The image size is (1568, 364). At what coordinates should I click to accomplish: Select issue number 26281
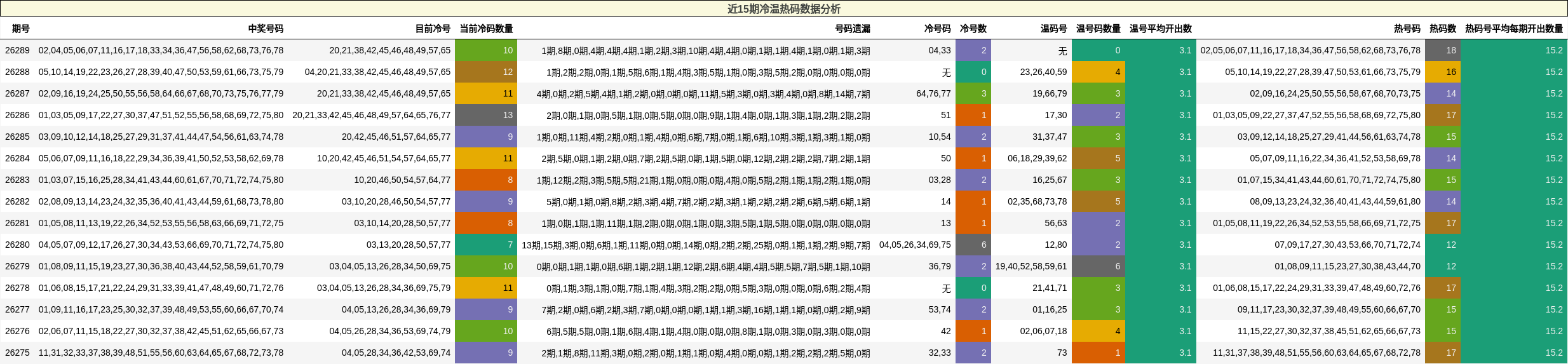point(17,223)
